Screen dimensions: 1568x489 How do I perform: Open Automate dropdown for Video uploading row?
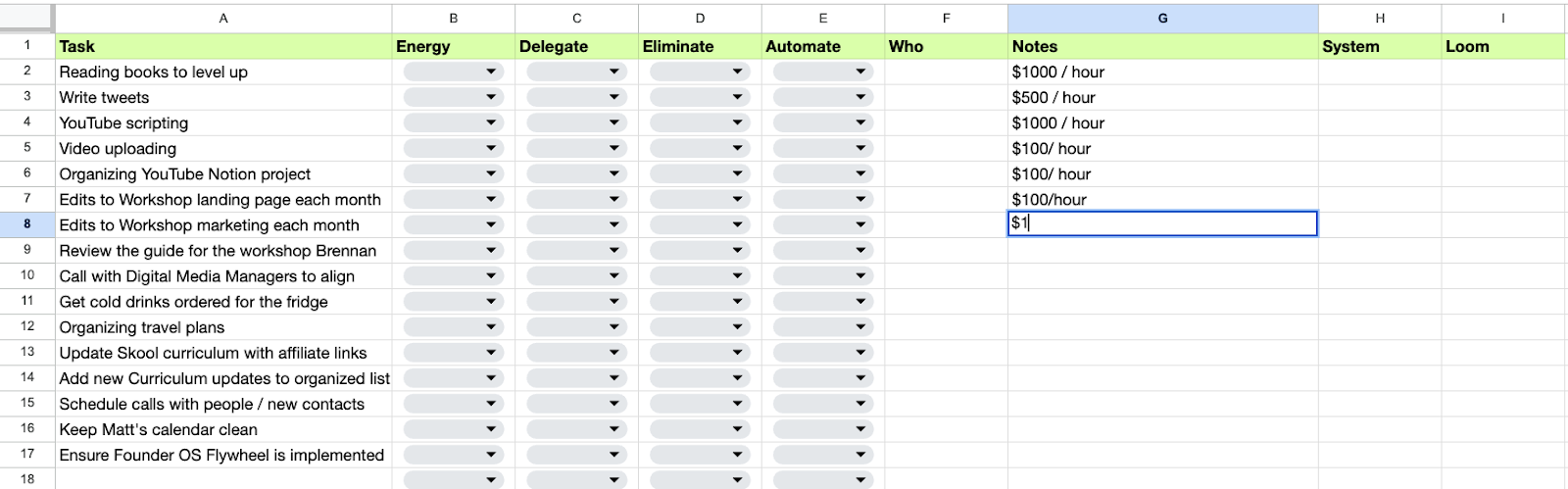point(823,148)
